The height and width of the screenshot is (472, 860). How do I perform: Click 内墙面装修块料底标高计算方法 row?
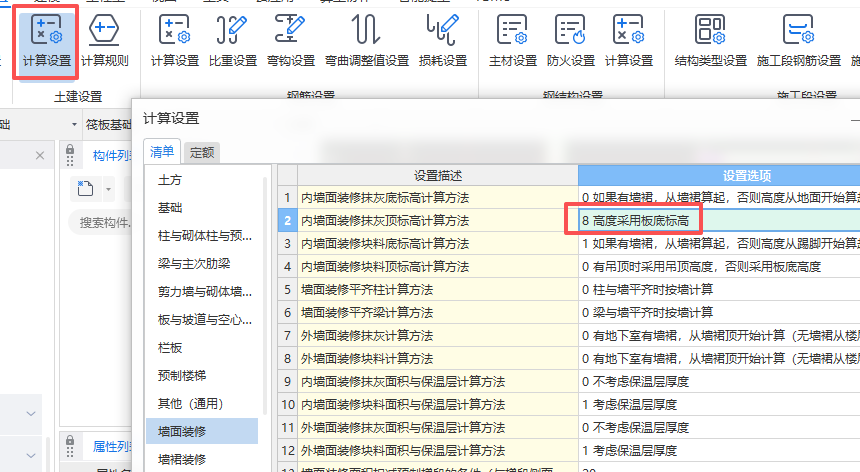point(438,243)
